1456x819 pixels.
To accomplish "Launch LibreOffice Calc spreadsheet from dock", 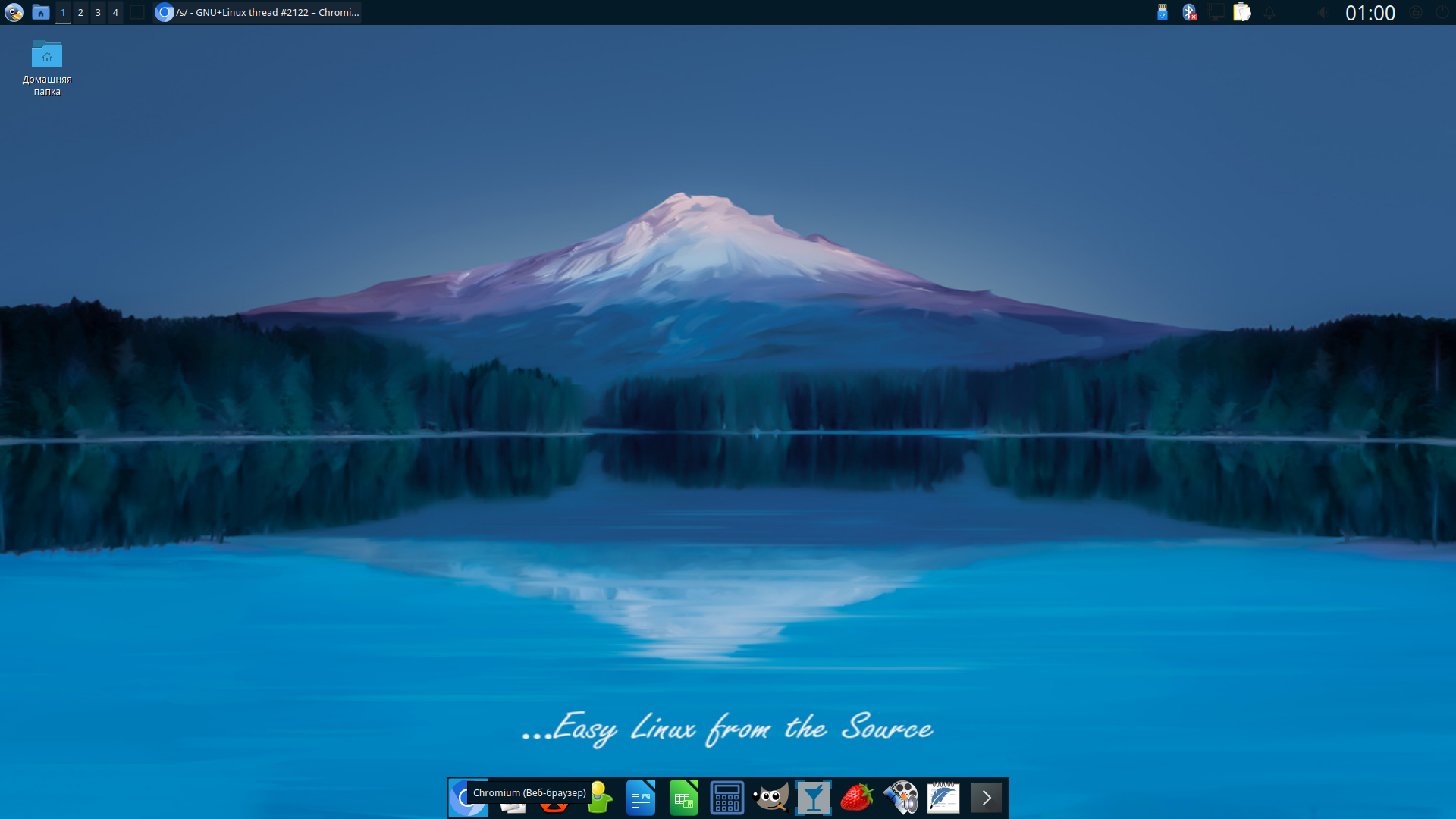I will 683,798.
